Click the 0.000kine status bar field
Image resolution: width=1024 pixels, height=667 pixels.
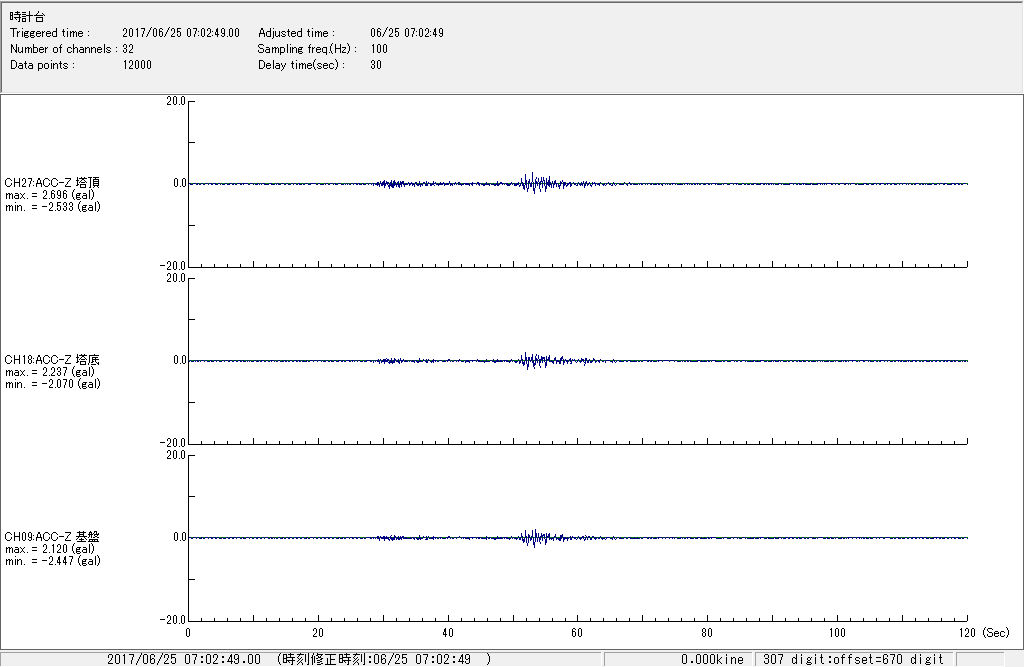712,659
